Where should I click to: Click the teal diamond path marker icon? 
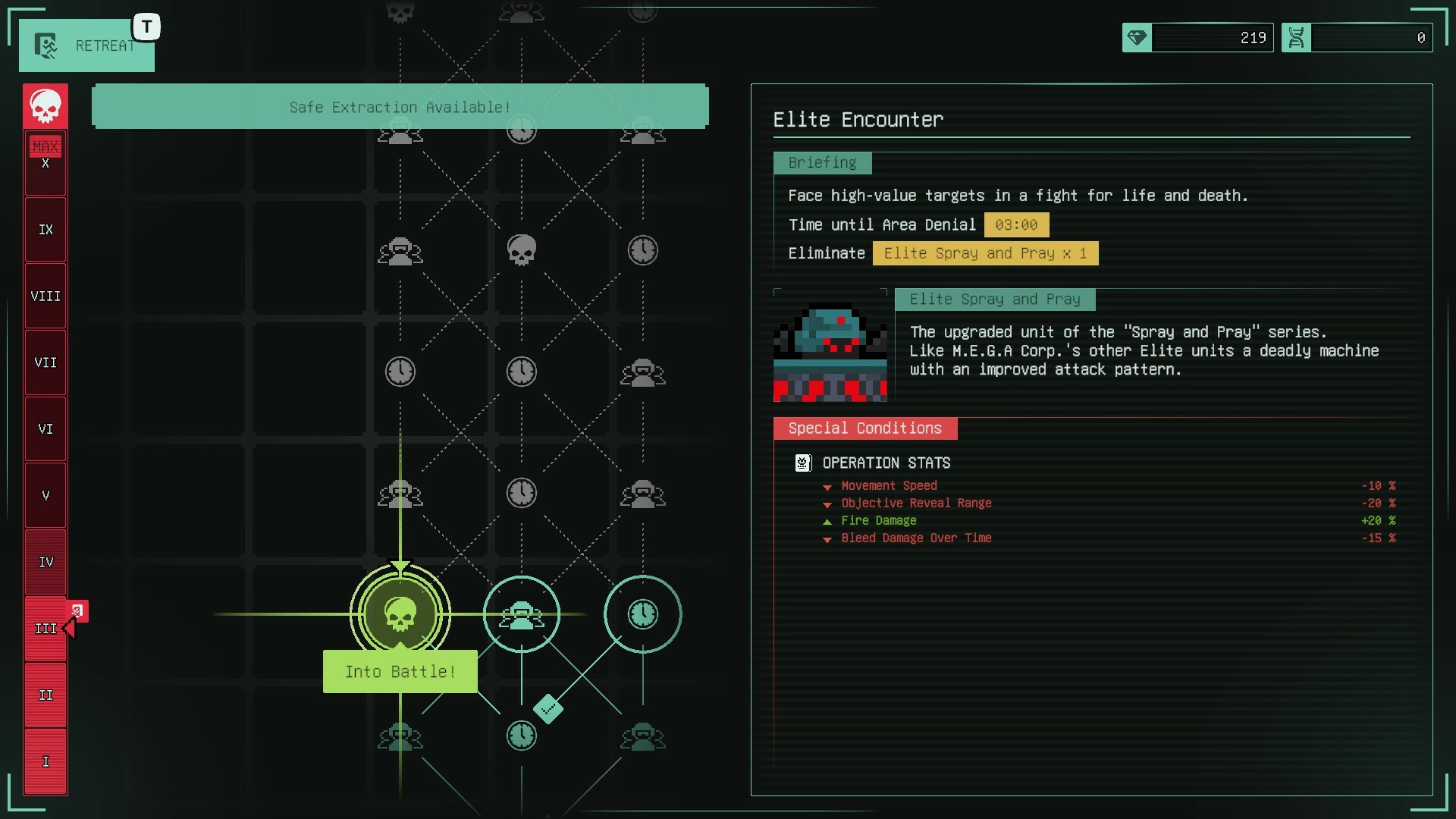click(548, 708)
